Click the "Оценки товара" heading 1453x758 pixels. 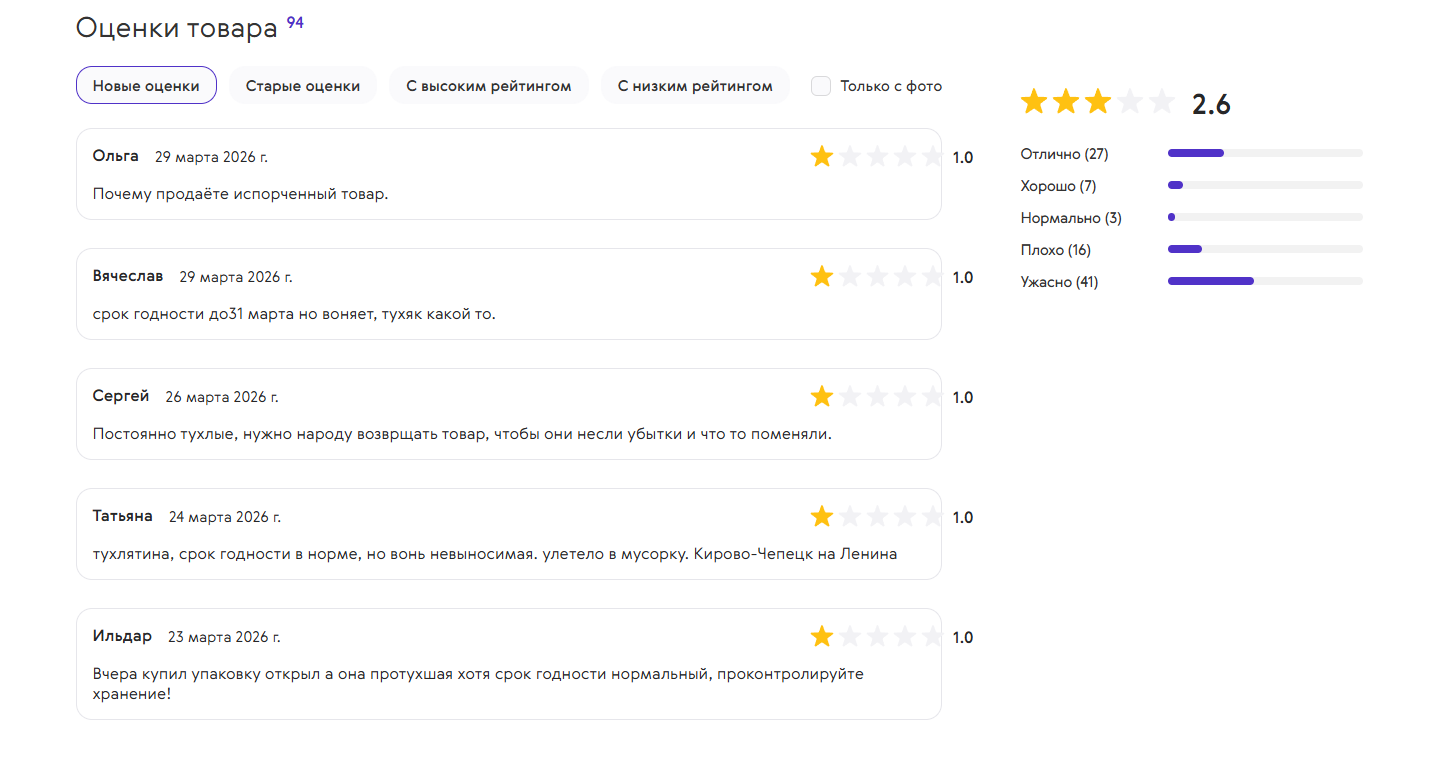(176, 28)
